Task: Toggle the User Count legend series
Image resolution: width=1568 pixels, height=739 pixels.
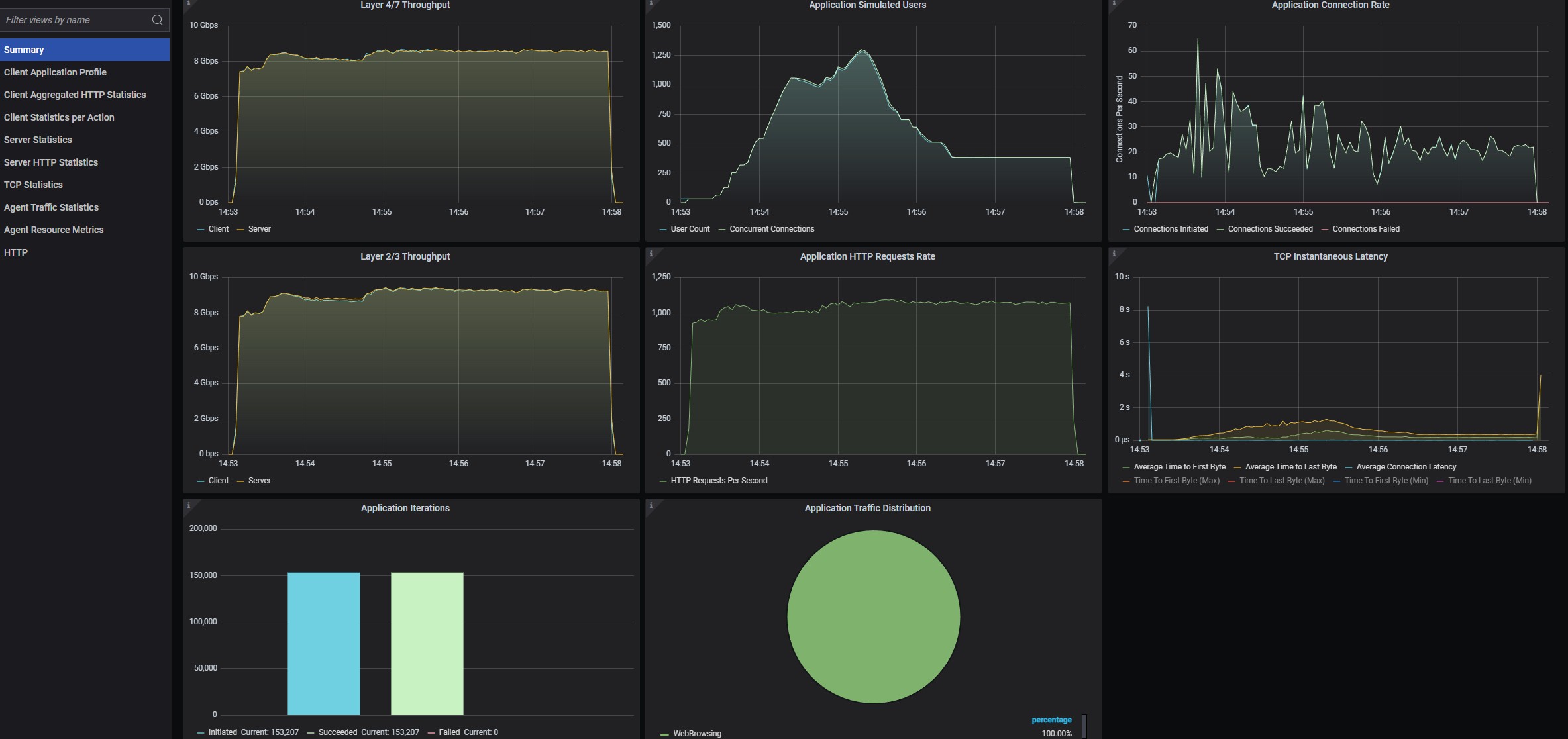Action: 690,229
